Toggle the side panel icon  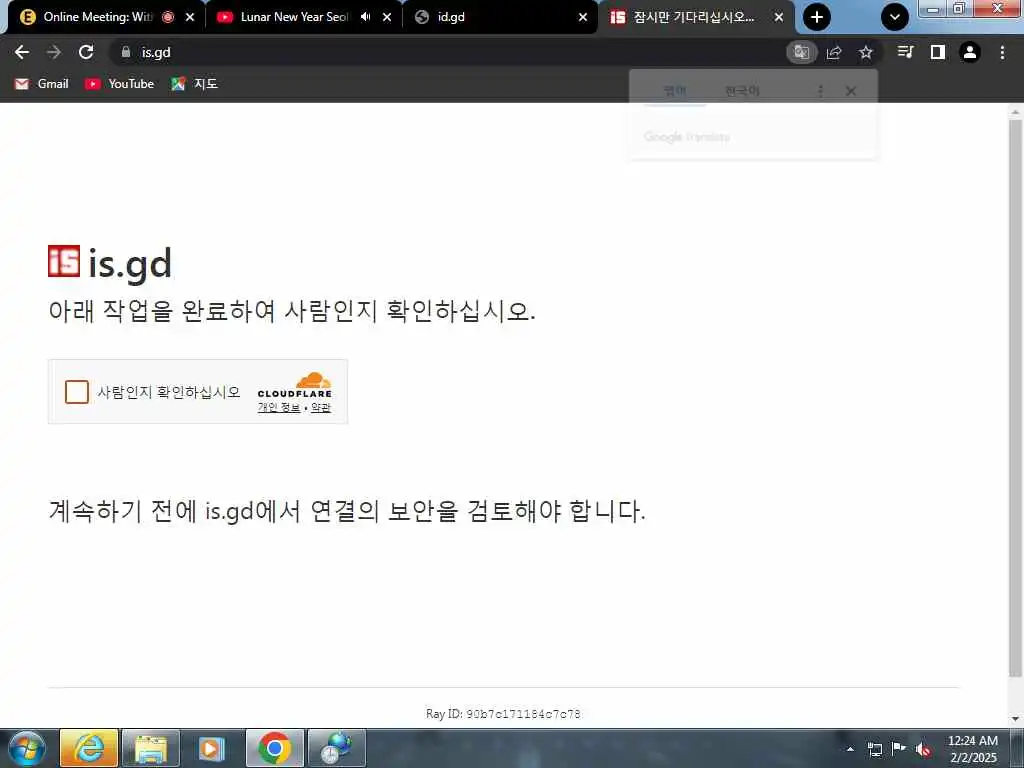[938, 52]
